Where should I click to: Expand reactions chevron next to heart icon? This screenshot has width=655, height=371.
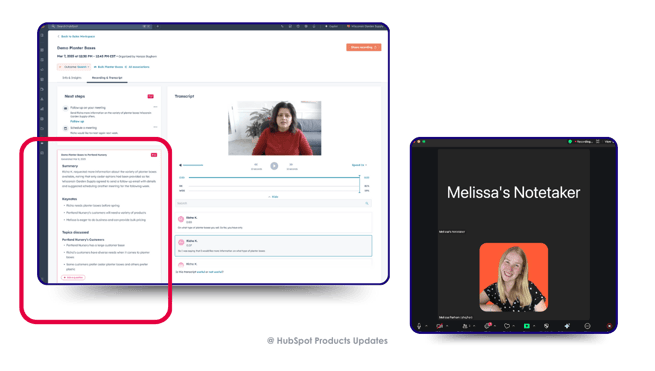pos(513,326)
